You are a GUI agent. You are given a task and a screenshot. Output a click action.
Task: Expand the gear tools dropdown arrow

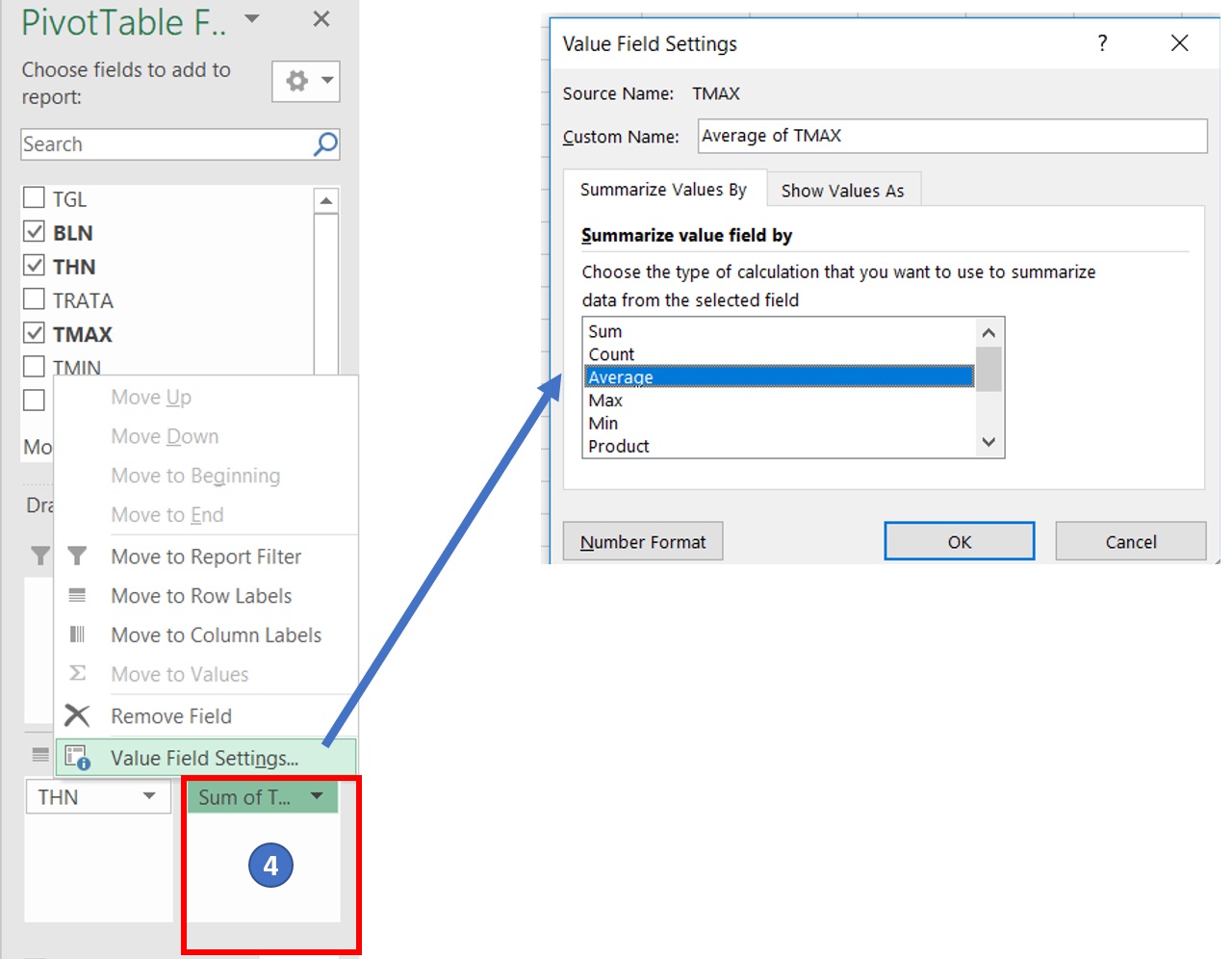327,81
